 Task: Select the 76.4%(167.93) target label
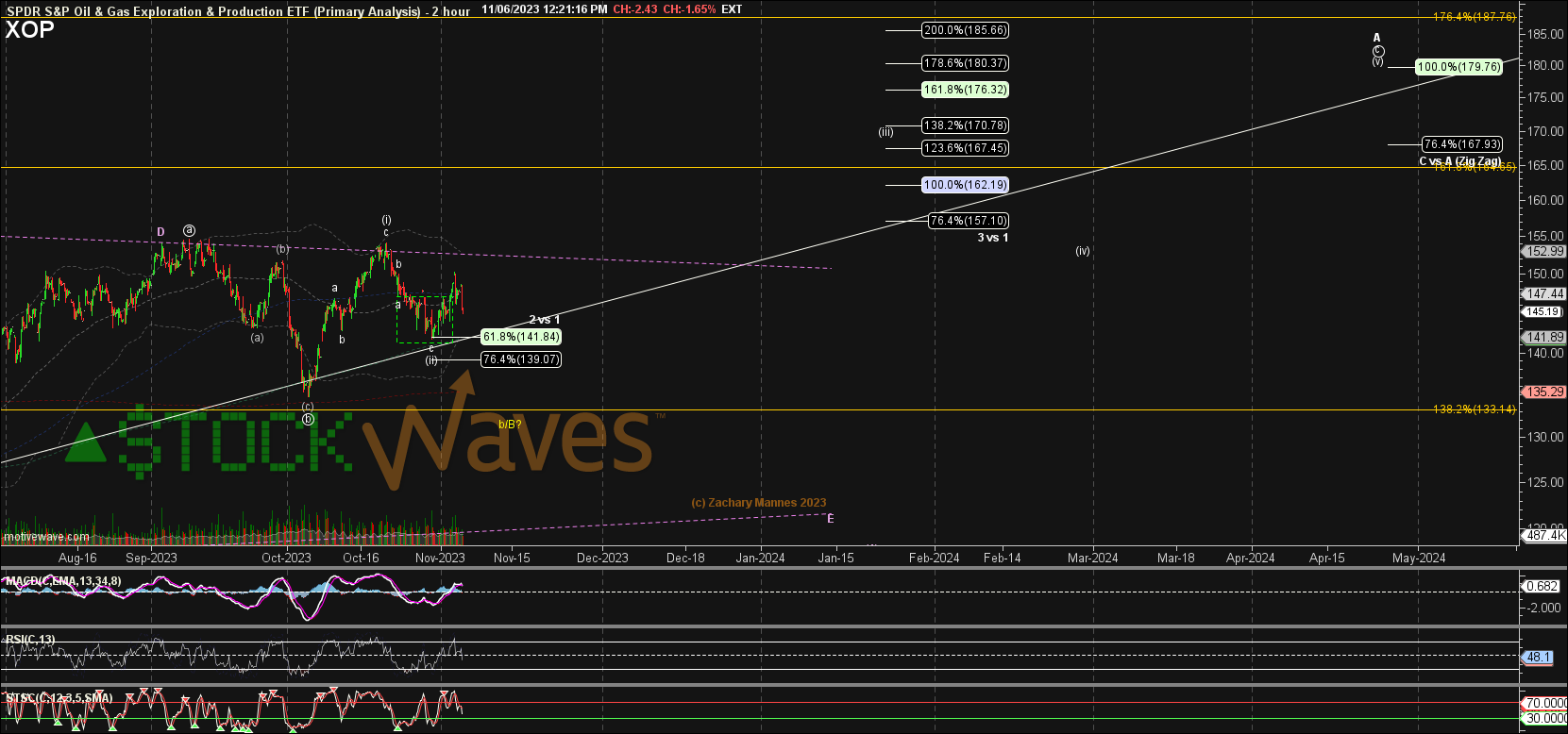coord(1462,144)
